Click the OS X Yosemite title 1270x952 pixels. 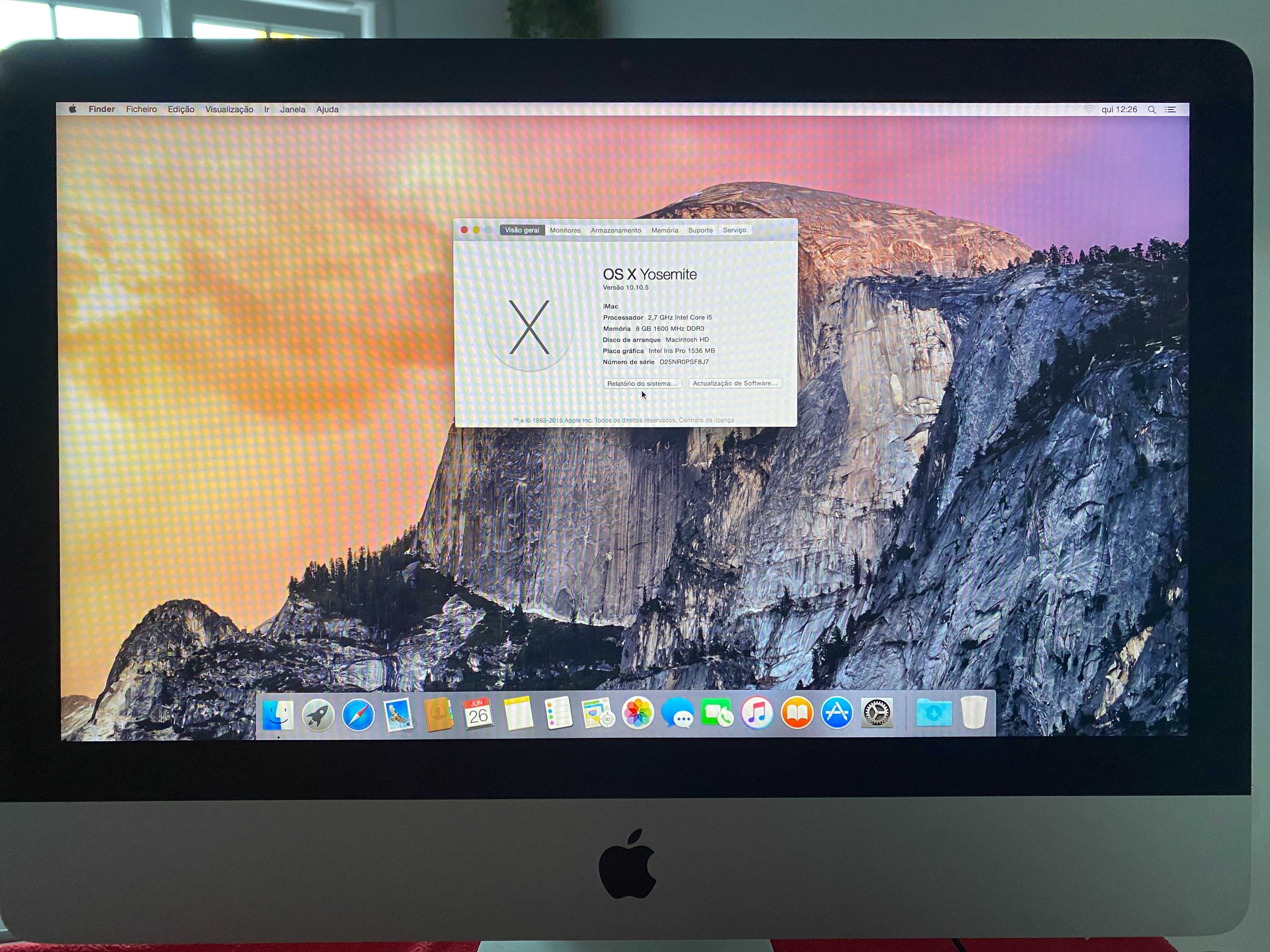click(x=649, y=274)
